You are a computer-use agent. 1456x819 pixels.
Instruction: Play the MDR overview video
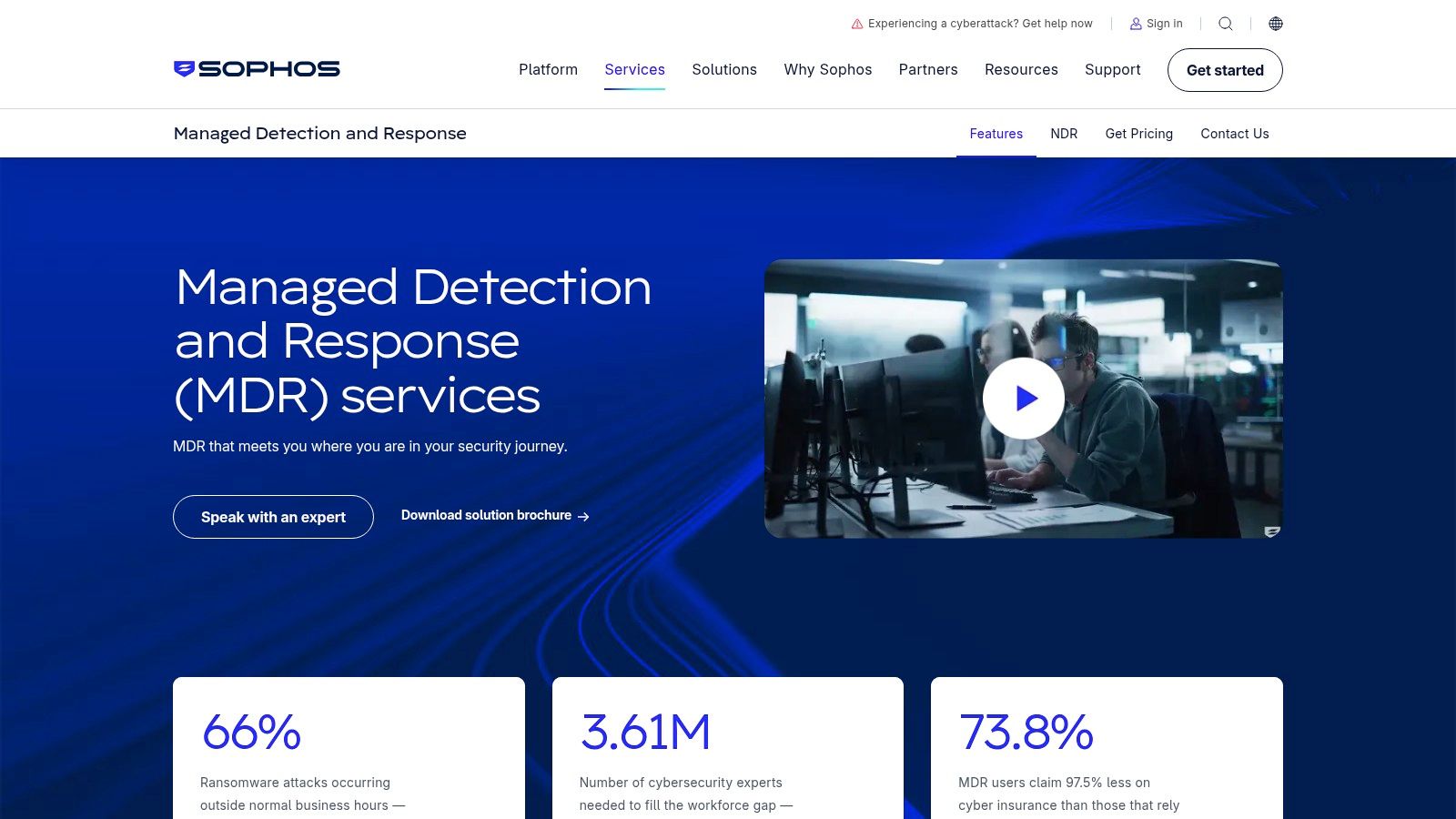pos(1024,399)
